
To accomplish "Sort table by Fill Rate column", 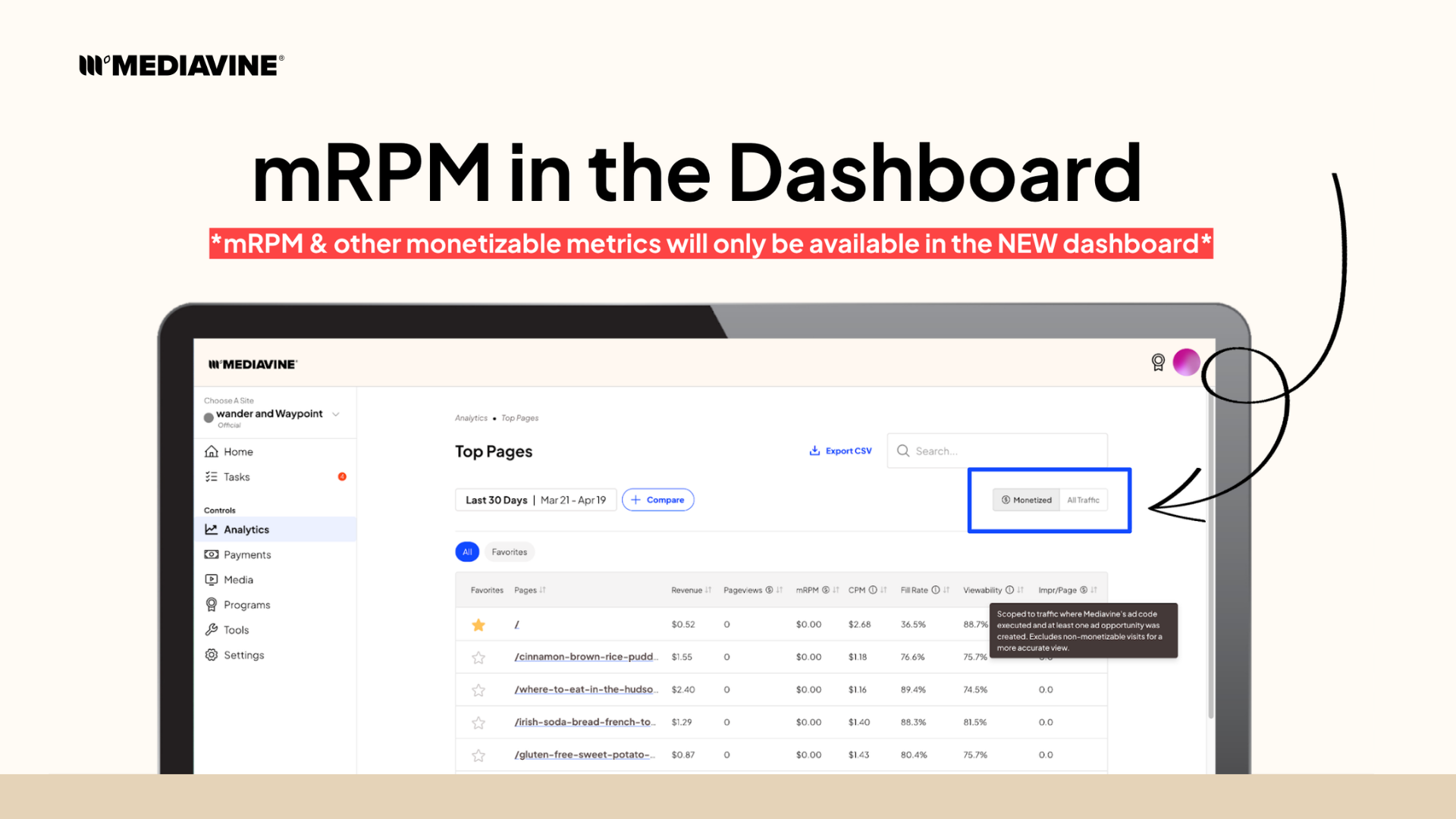I will (946, 590).
